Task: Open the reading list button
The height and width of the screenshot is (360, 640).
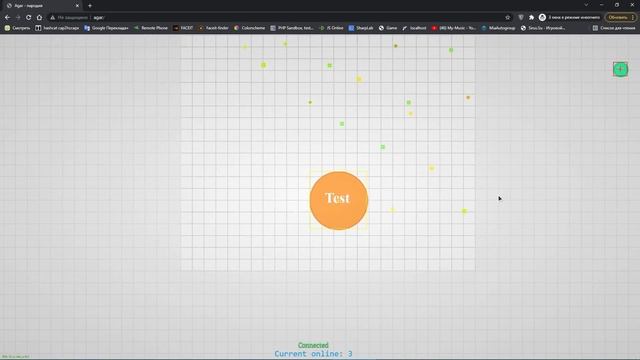Action: (x=614, y=28)
